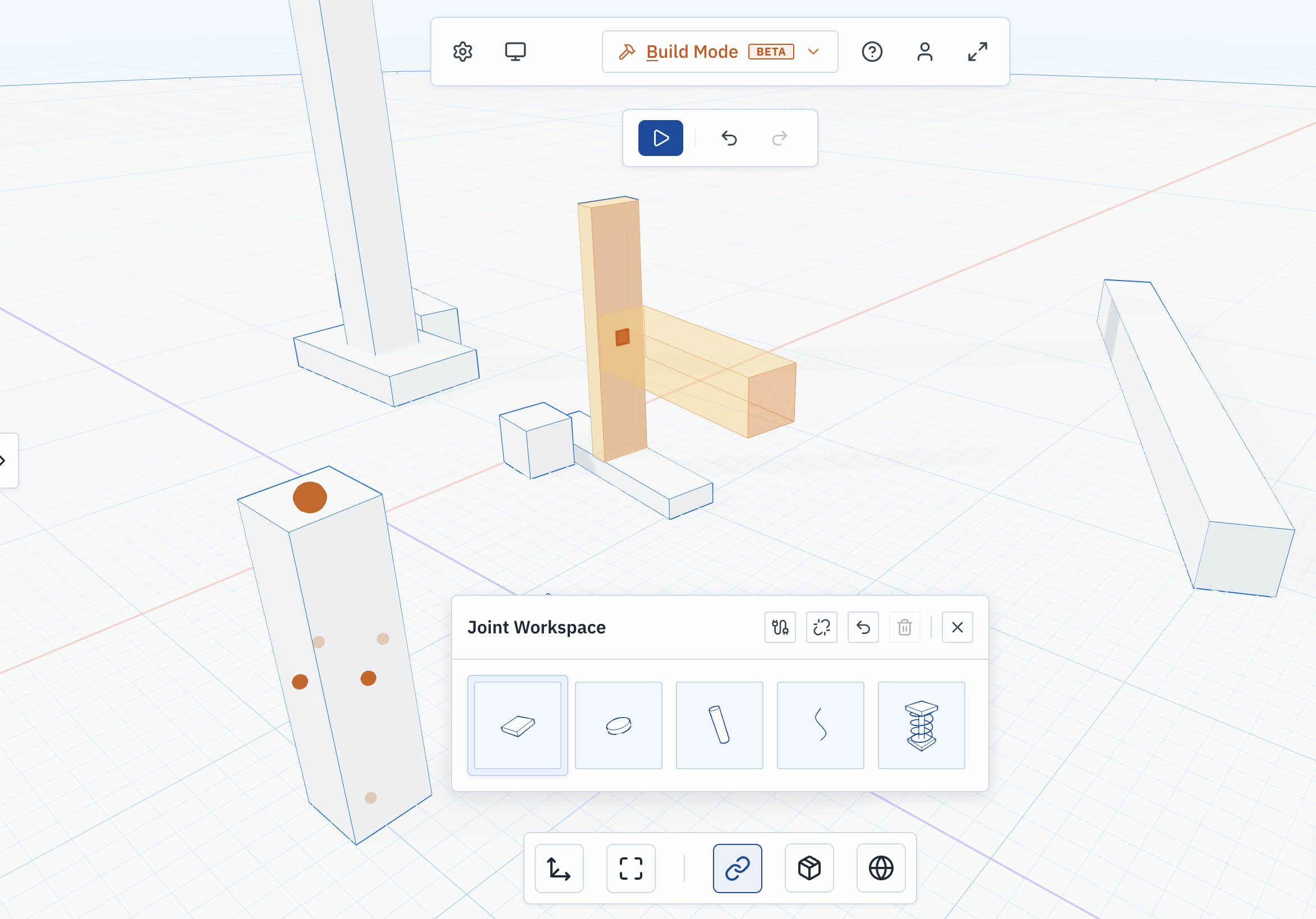This screenshot has height=919, width=1316.
Task: Undo with the top toolbar arrow
Action: (x=729, y=137)
